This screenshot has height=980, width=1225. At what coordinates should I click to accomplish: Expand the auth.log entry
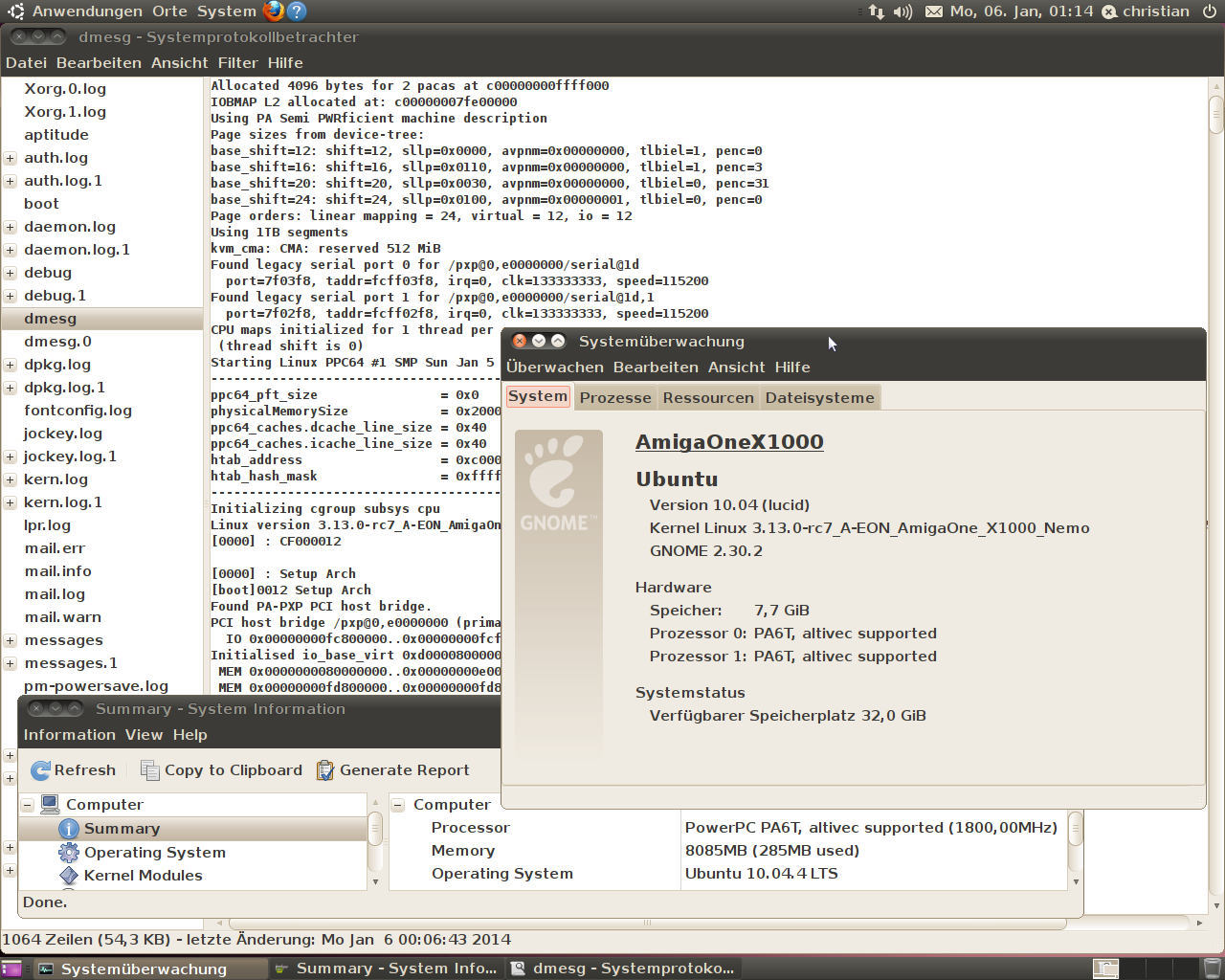(x=10, y=158)
